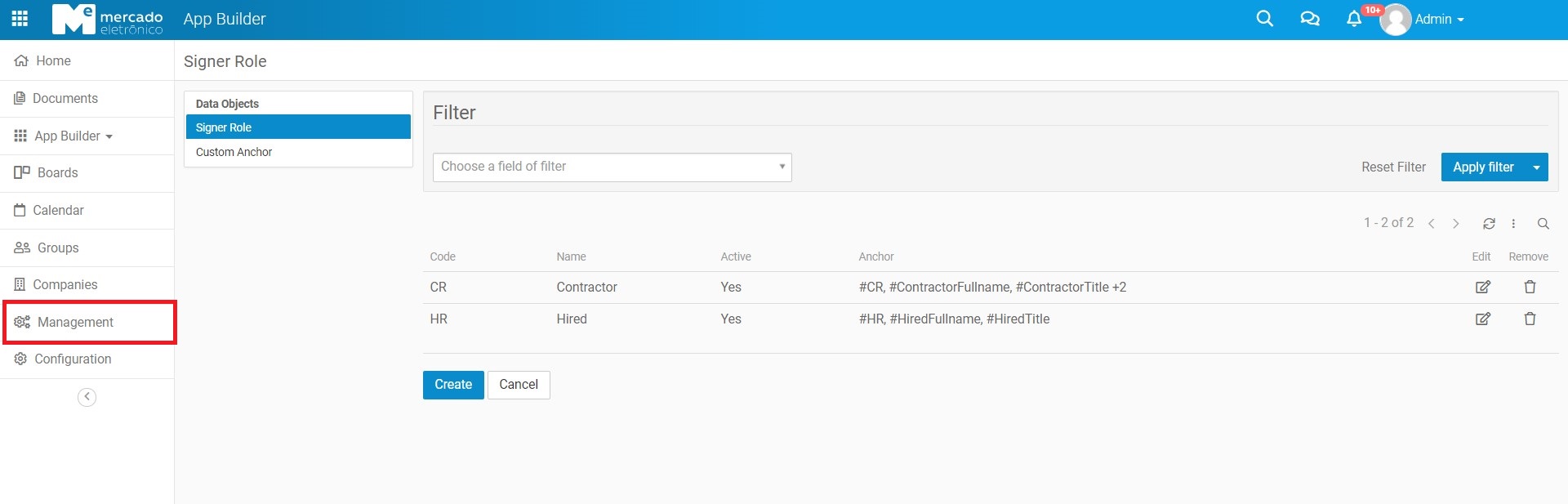Expand App Builder in the sidebar
Viewport: 1568px width, 504px height.
[x=67, y=136]
